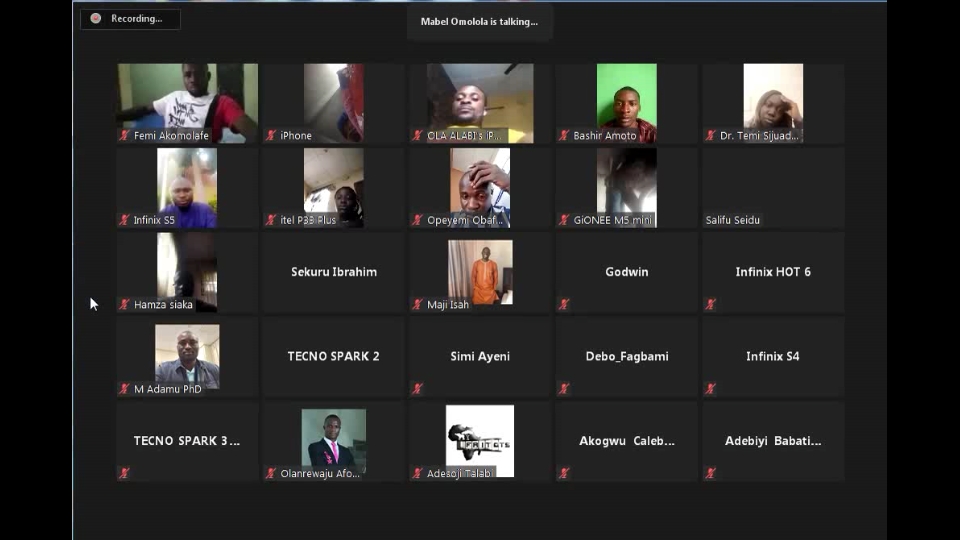960x540 pixels.
Task: Click muted microphone icon on Godwin's tile
Action: click(564, 304)
